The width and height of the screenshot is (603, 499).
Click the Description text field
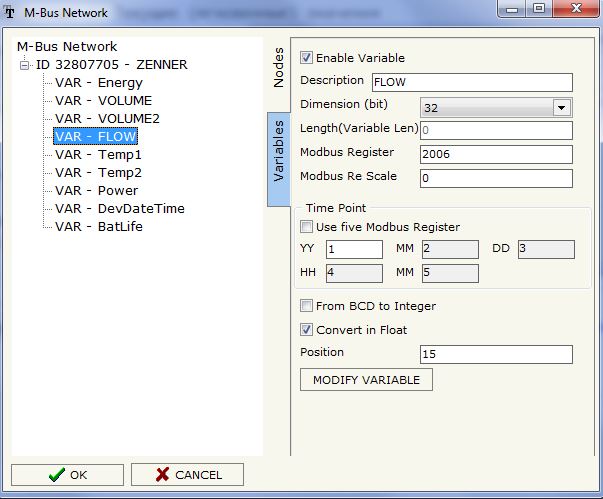point(471,82)
